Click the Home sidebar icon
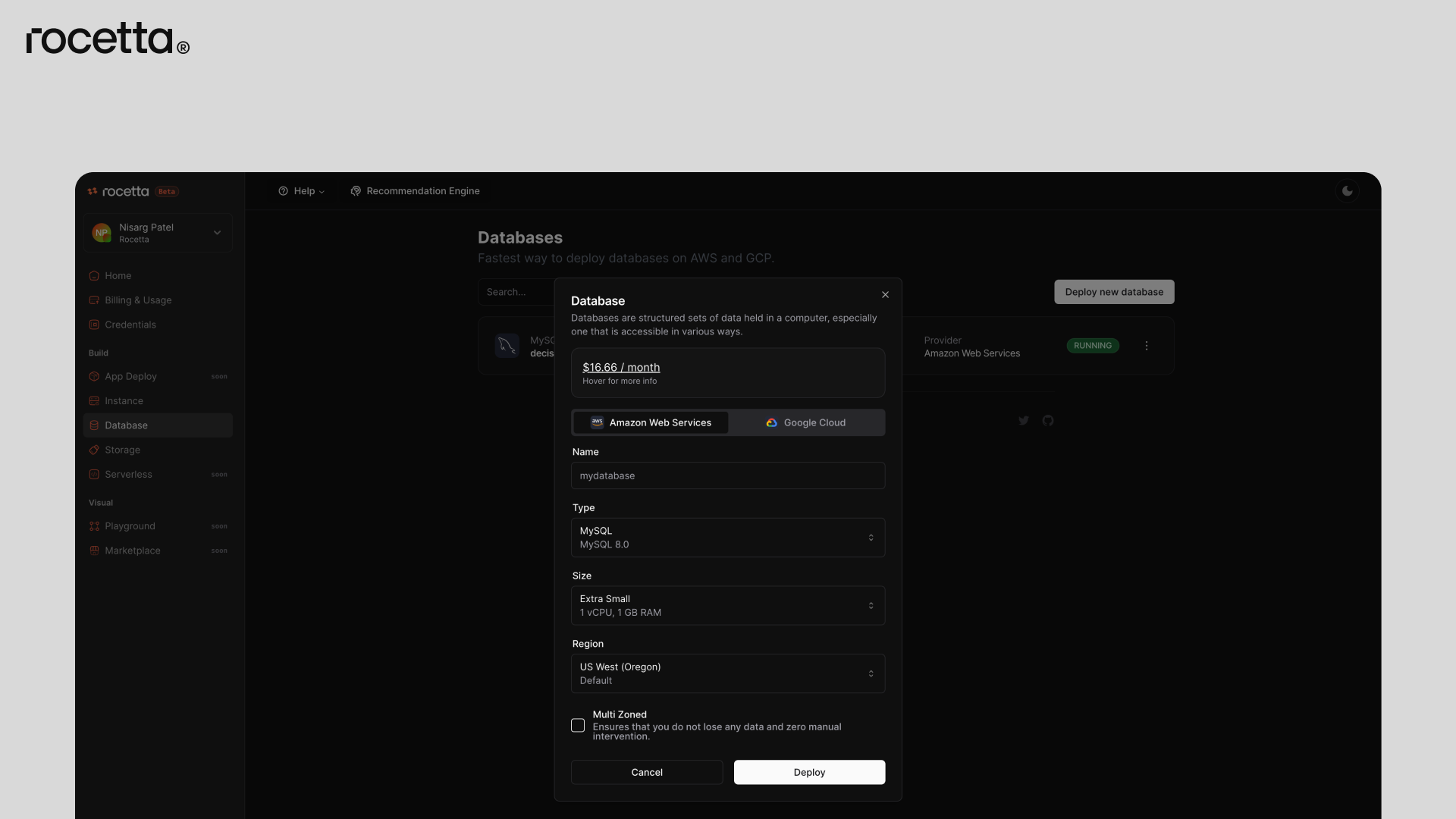The image size is (1456, 819). tap(94, 276)
